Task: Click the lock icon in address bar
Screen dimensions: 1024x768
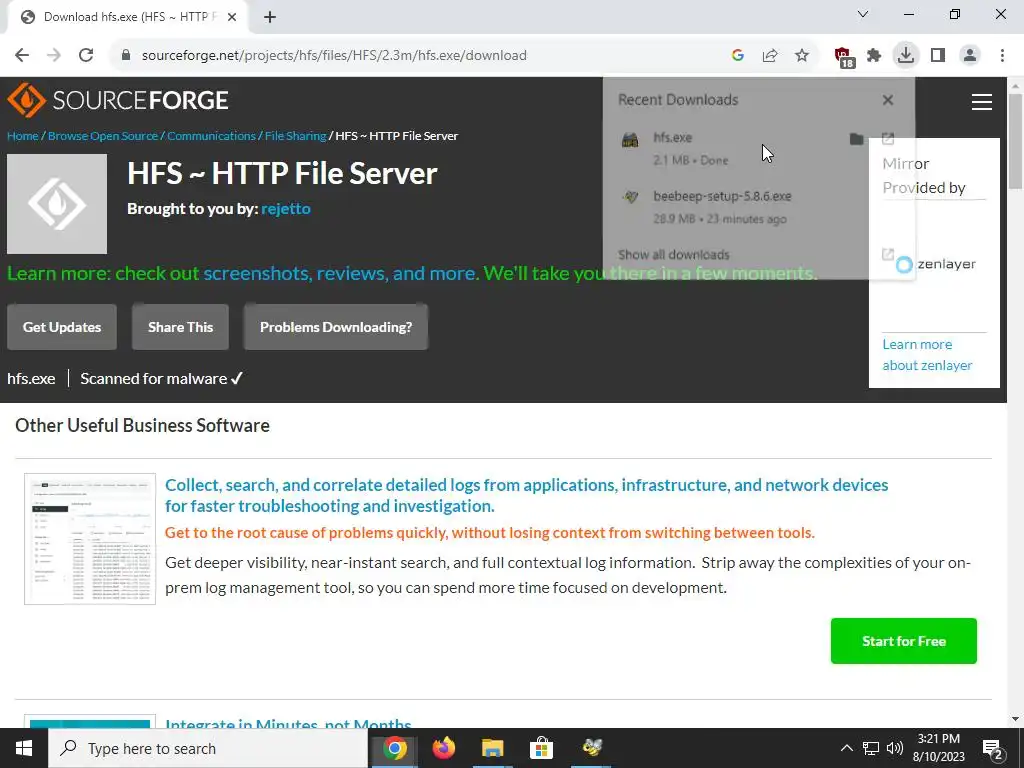Action: 126,56
